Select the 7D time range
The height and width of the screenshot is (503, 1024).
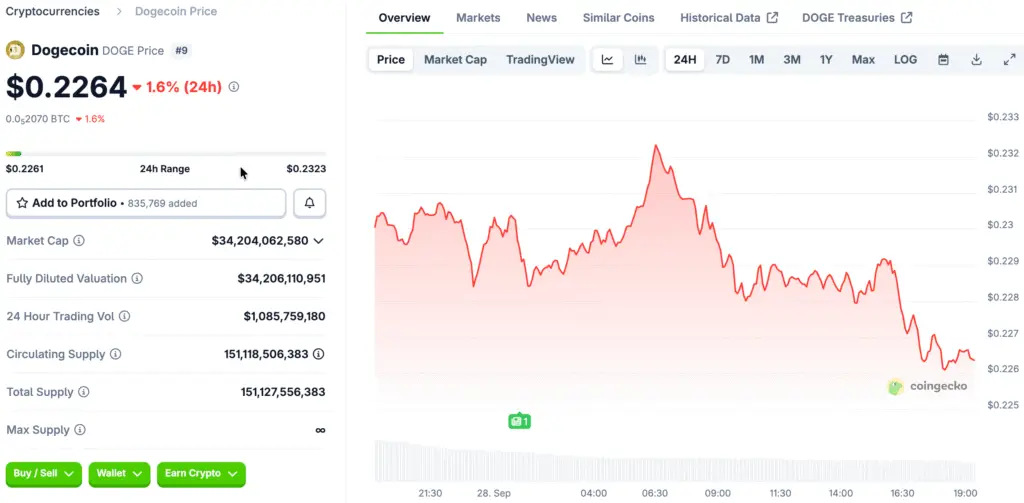tap(722, 60)
